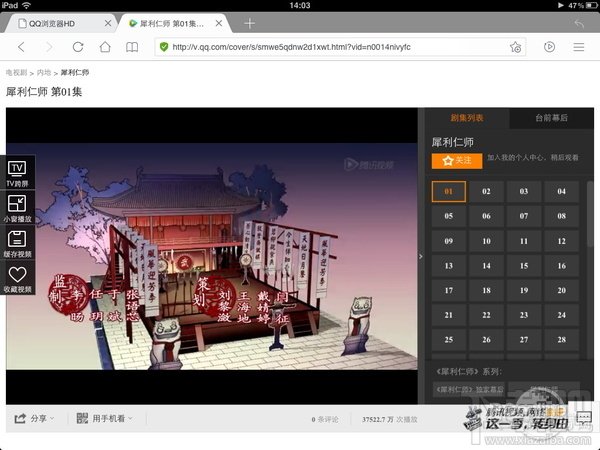Viewport: 600px width, 450px height.
Task: Open the 用手机看 QR dropdown
Action: click(104, 419)
